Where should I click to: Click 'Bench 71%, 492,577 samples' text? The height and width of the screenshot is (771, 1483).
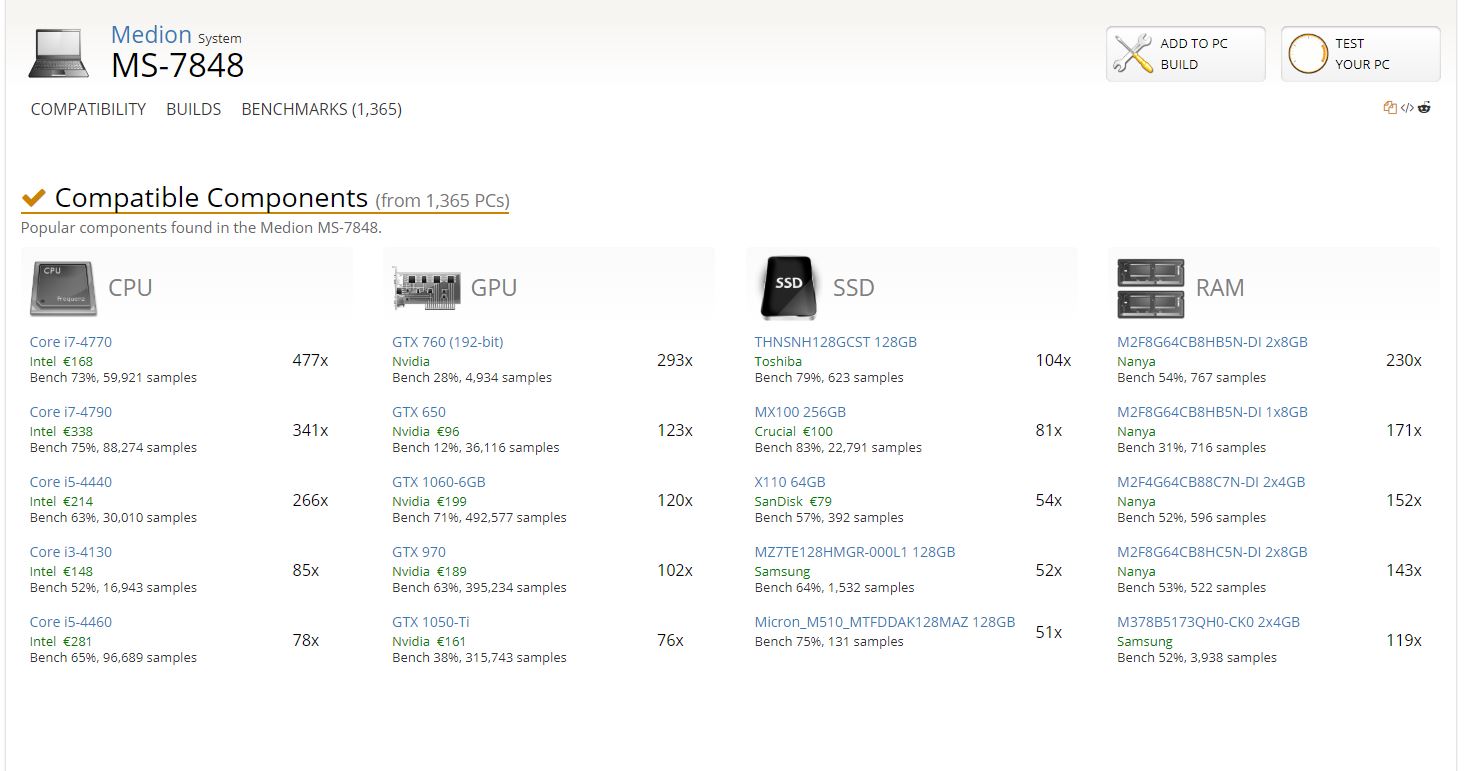pos(479,518)
